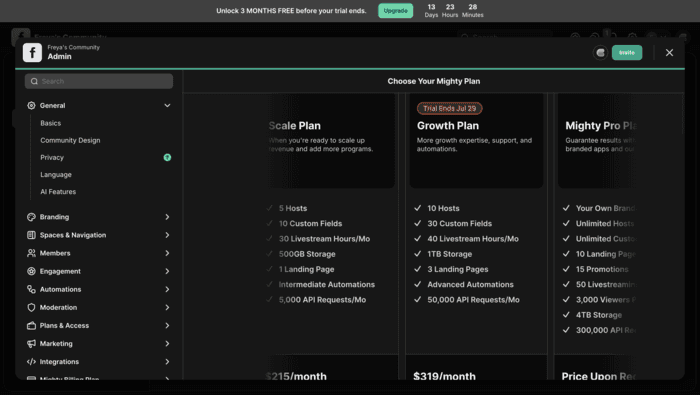Expand the Branding section chevron
Screen dimensions: 700x395
click(x=167, y=217)
